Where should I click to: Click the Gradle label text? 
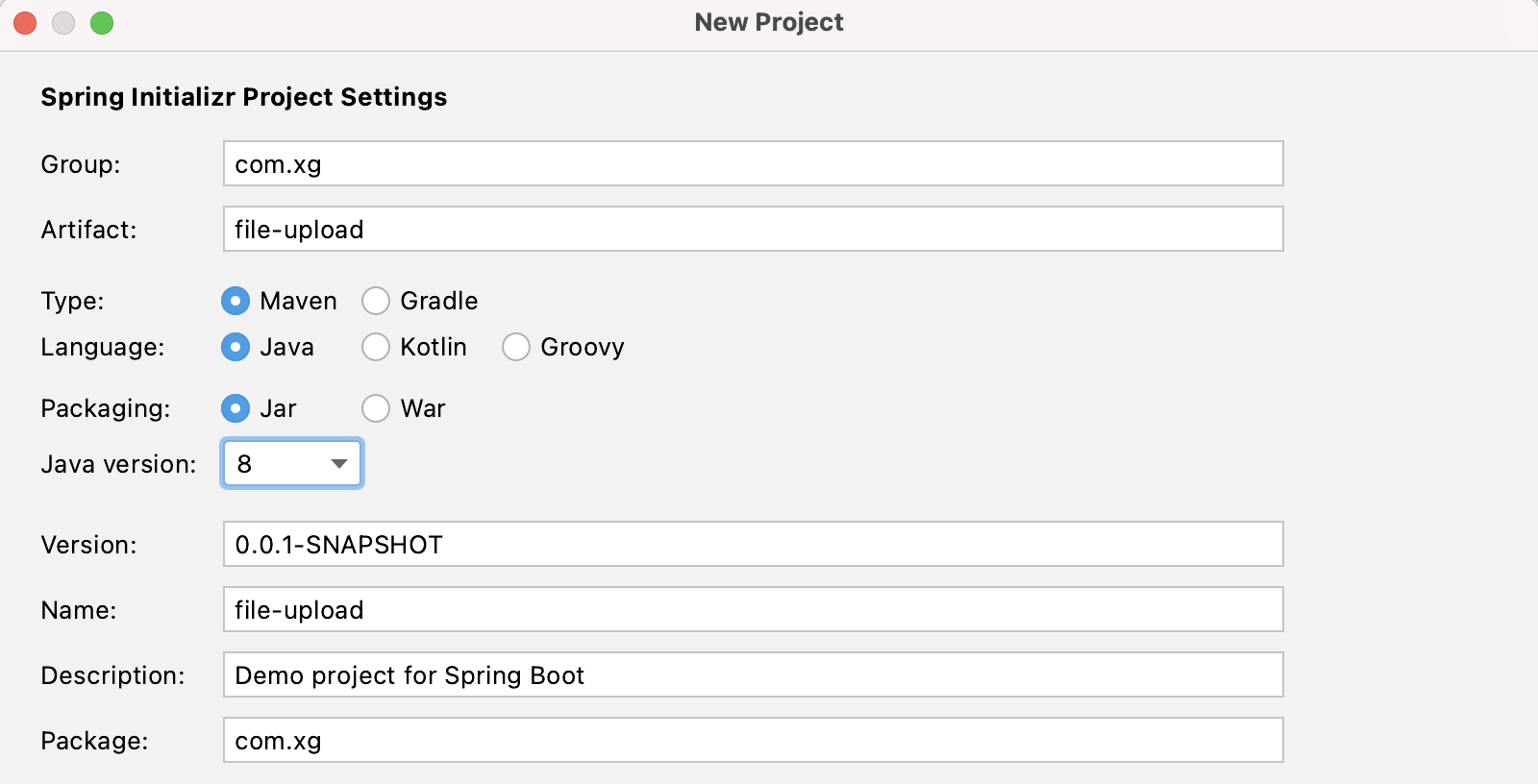point(439,301)
